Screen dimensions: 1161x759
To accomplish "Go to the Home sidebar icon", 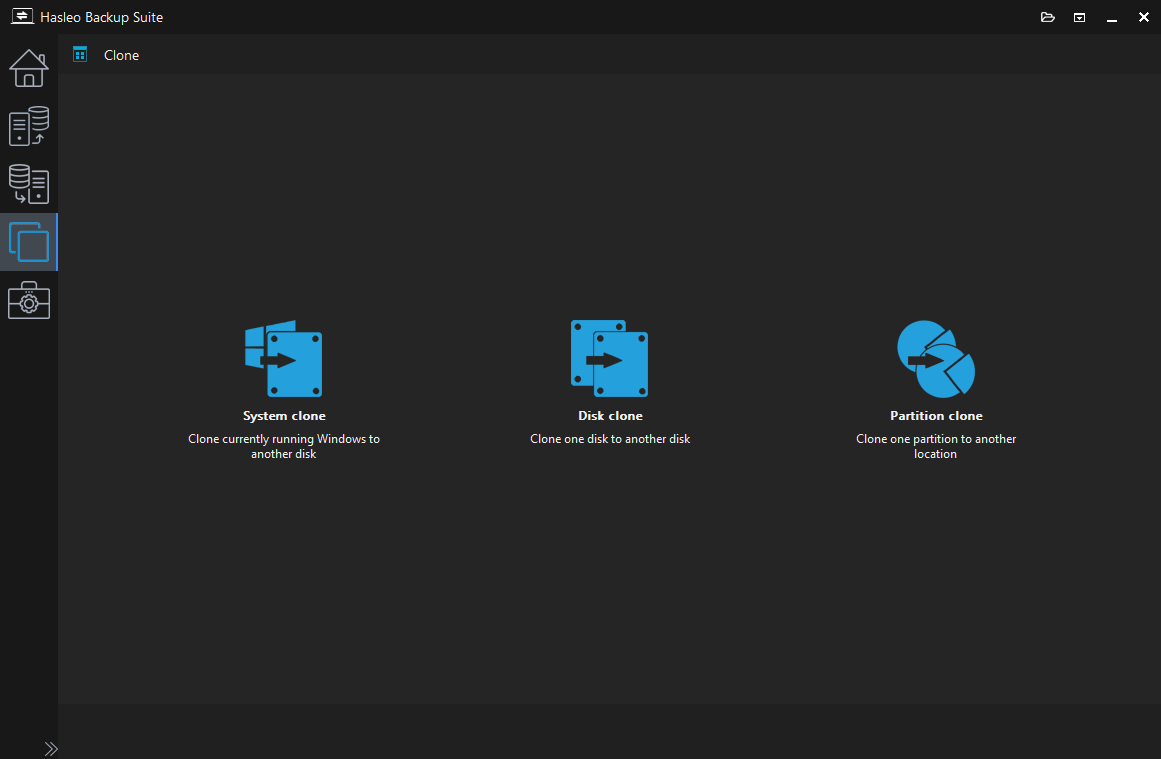I will tap(29, 68).
